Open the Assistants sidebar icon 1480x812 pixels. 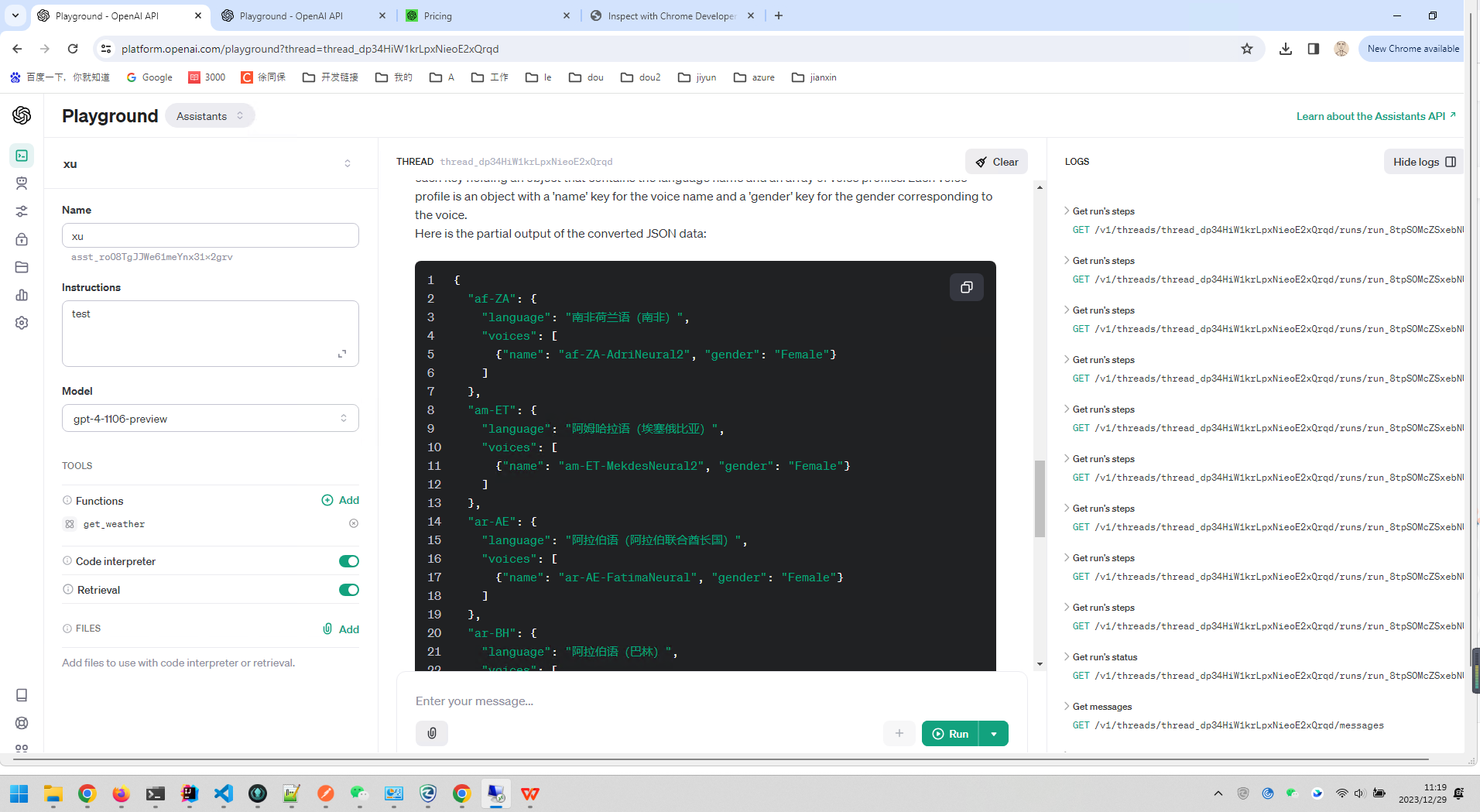coord(22,183)
